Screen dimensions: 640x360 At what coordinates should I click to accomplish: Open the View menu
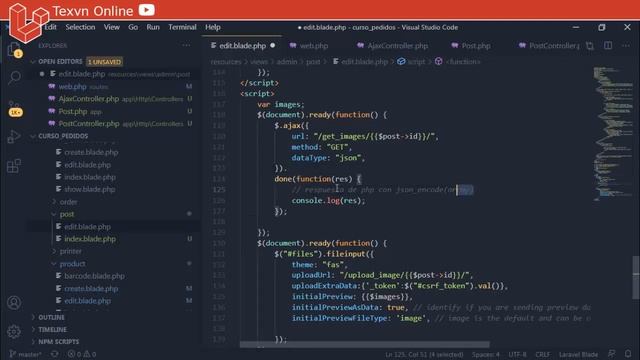click(111, 27)
